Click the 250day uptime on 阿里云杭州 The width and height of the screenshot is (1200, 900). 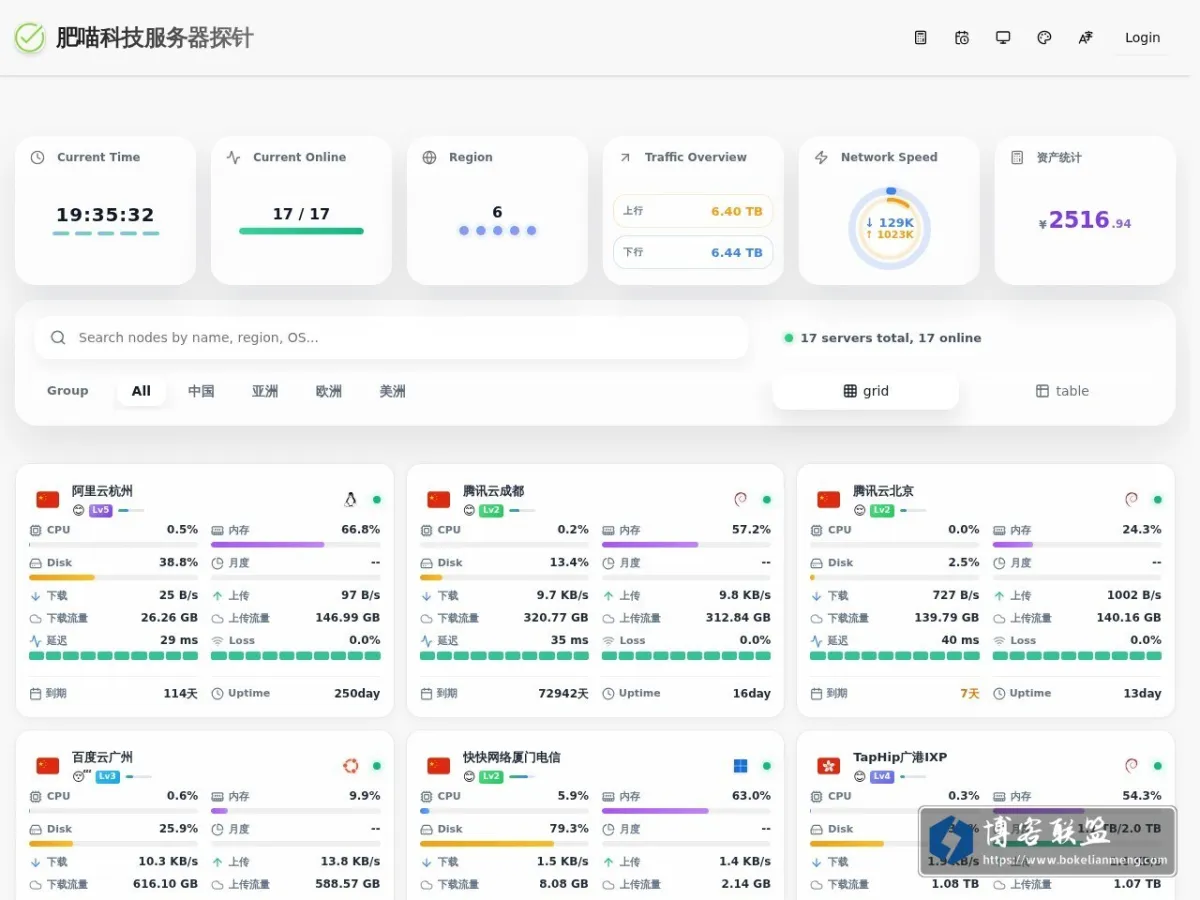pyautogui.click(x=357, y=693)
